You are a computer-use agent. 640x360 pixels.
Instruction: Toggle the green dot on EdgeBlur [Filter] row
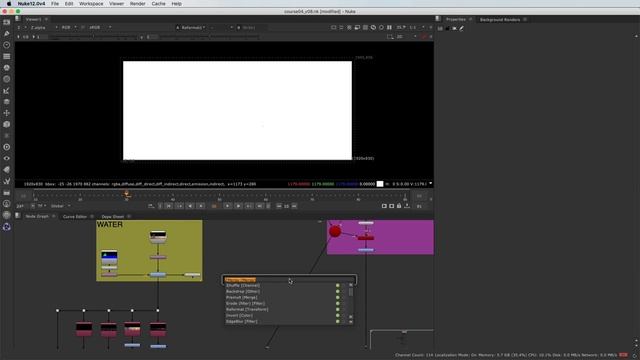click(x=338, y=322)
